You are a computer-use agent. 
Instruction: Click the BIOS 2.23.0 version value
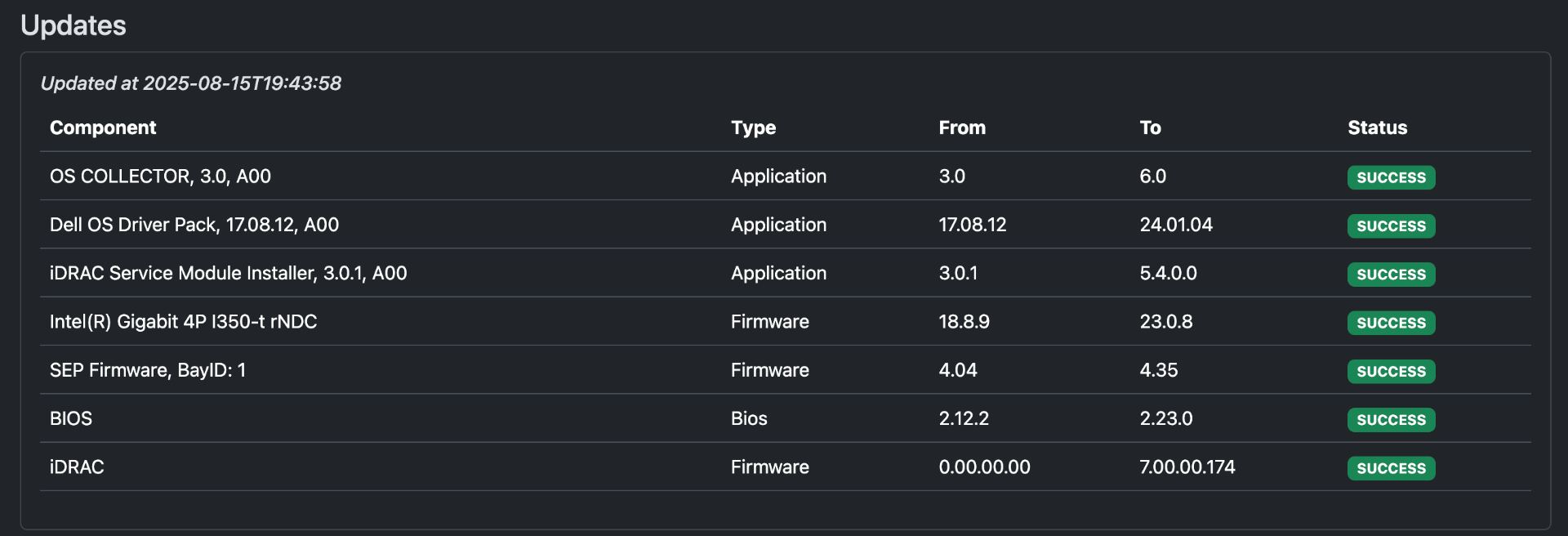1165,418
